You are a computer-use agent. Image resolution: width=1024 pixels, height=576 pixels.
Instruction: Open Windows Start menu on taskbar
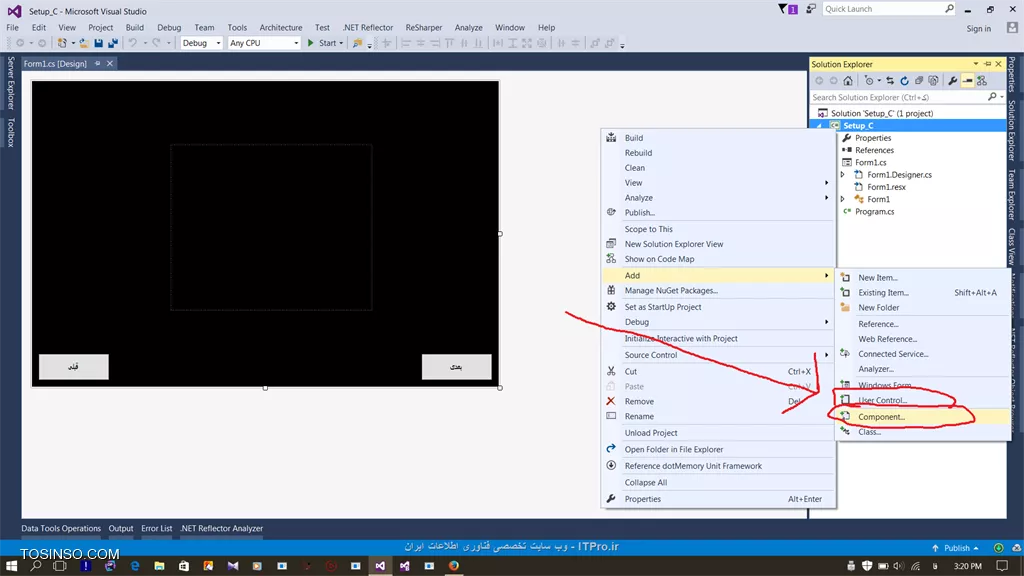point(11,566)
